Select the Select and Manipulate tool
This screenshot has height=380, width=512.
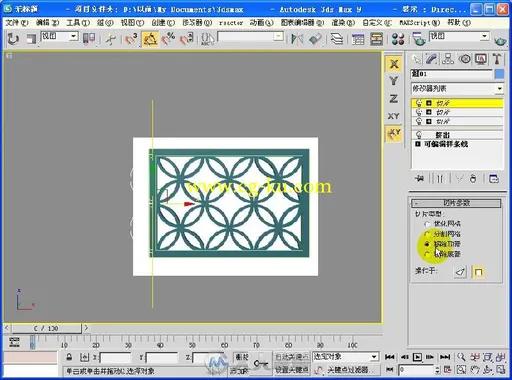coord(110,39)
